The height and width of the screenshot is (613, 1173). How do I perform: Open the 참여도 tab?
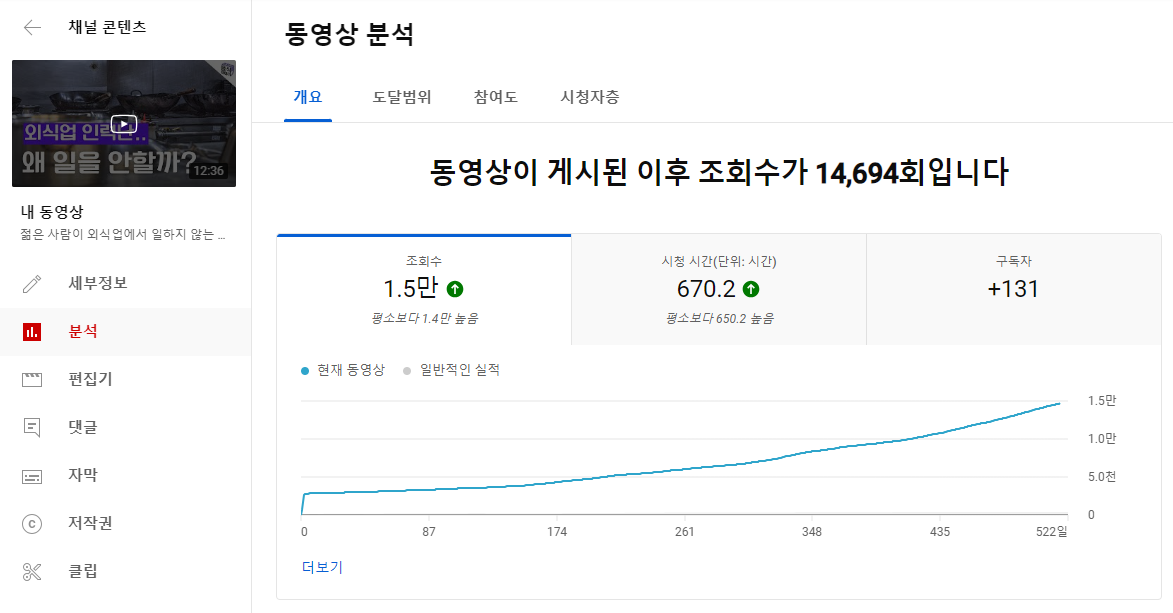pyautogui.click(x=494, y=97)
